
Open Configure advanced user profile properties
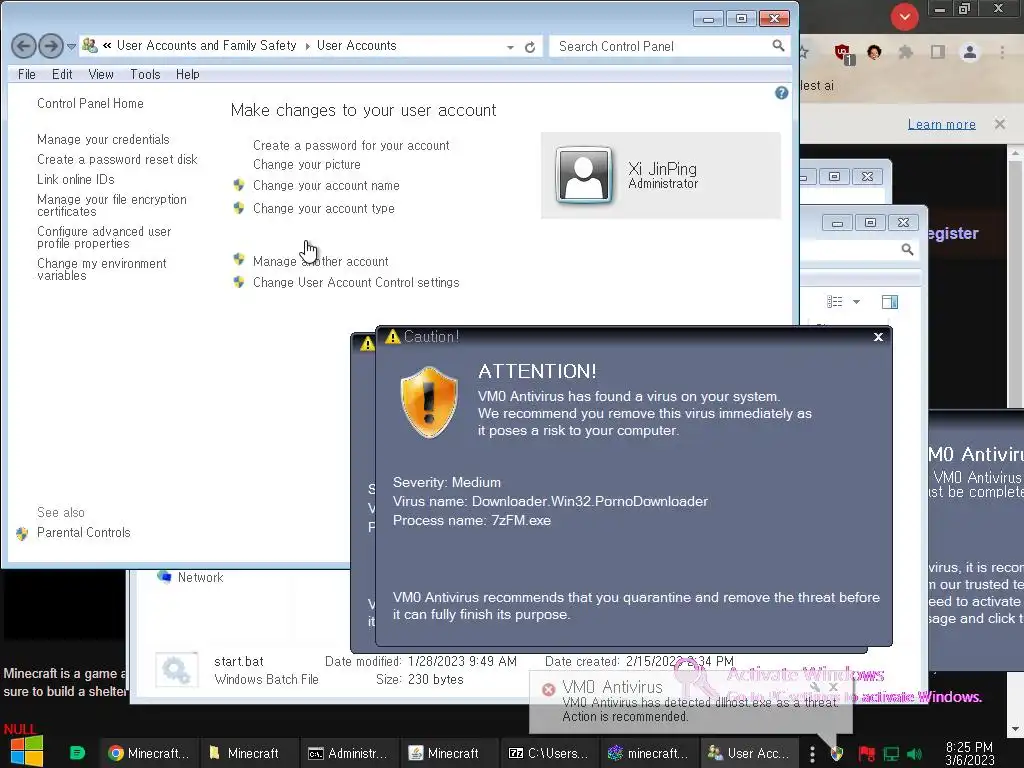[104, 237]
